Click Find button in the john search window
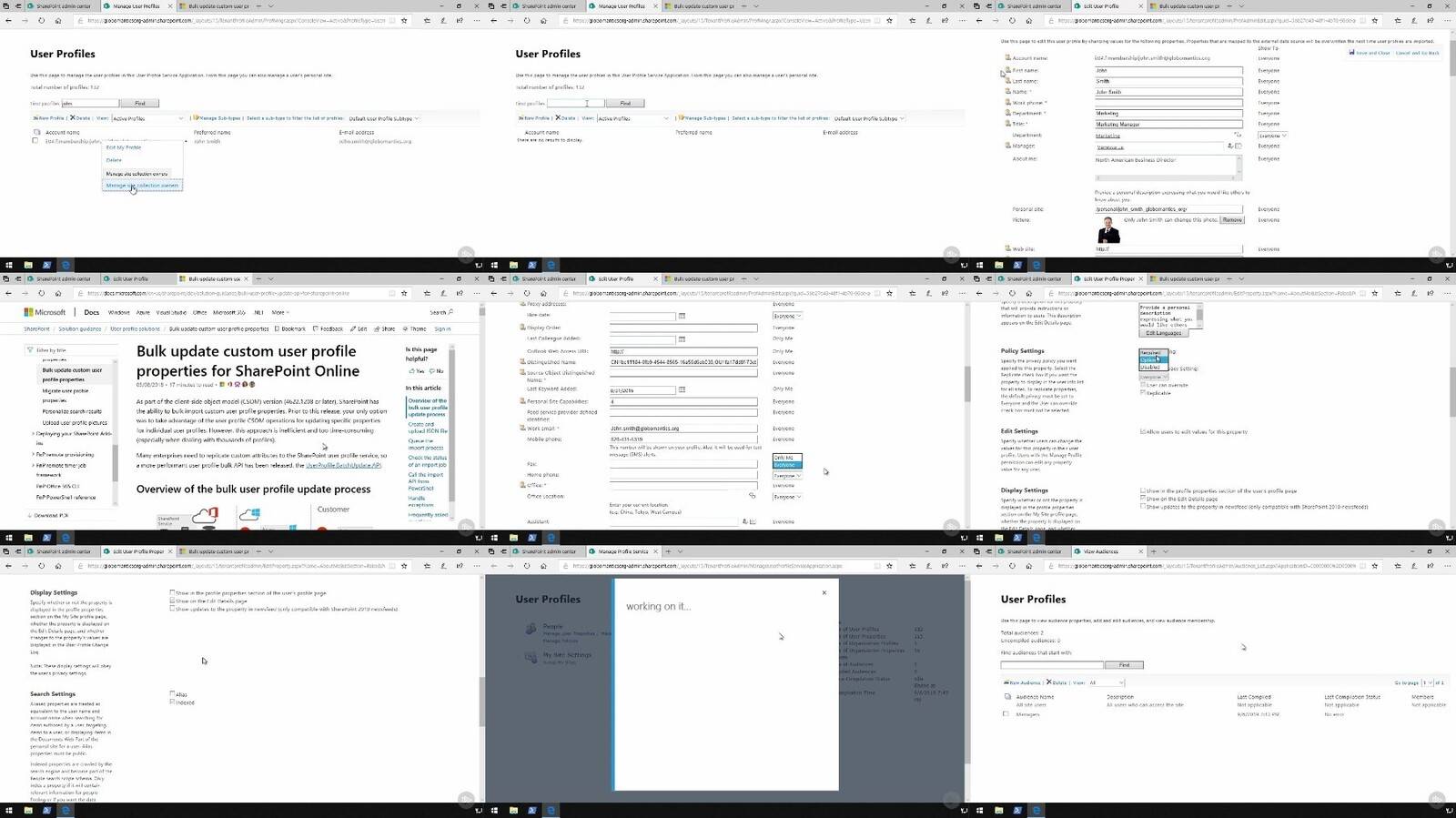 click(139, 103)
